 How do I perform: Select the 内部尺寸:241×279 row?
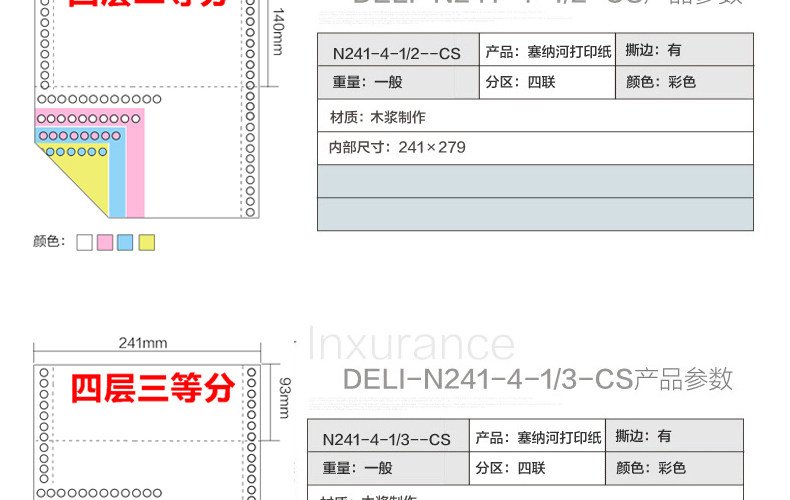point(536,148)
